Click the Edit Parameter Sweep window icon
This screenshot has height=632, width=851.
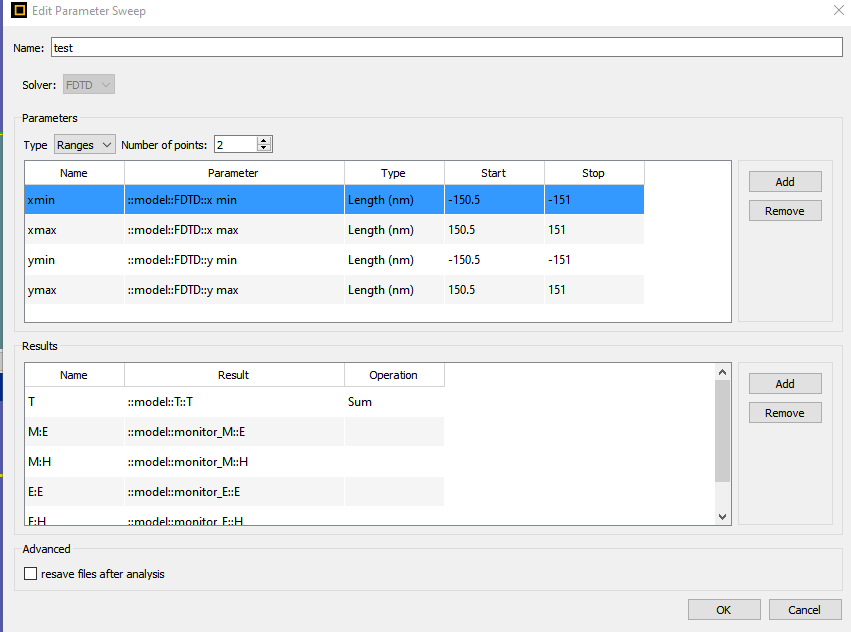coord(17,10)
